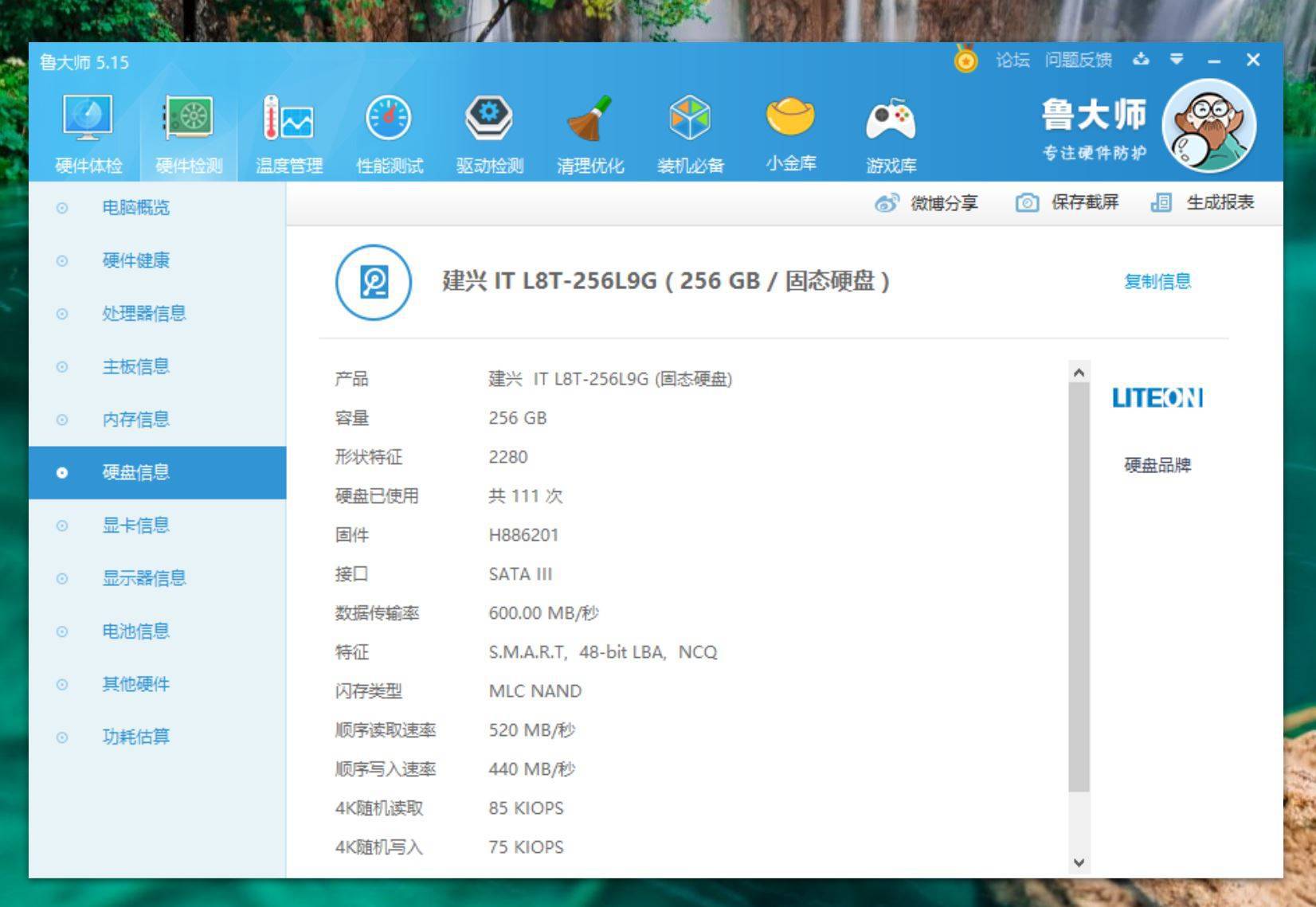Click the hard disk icon beside drive title

374,282
